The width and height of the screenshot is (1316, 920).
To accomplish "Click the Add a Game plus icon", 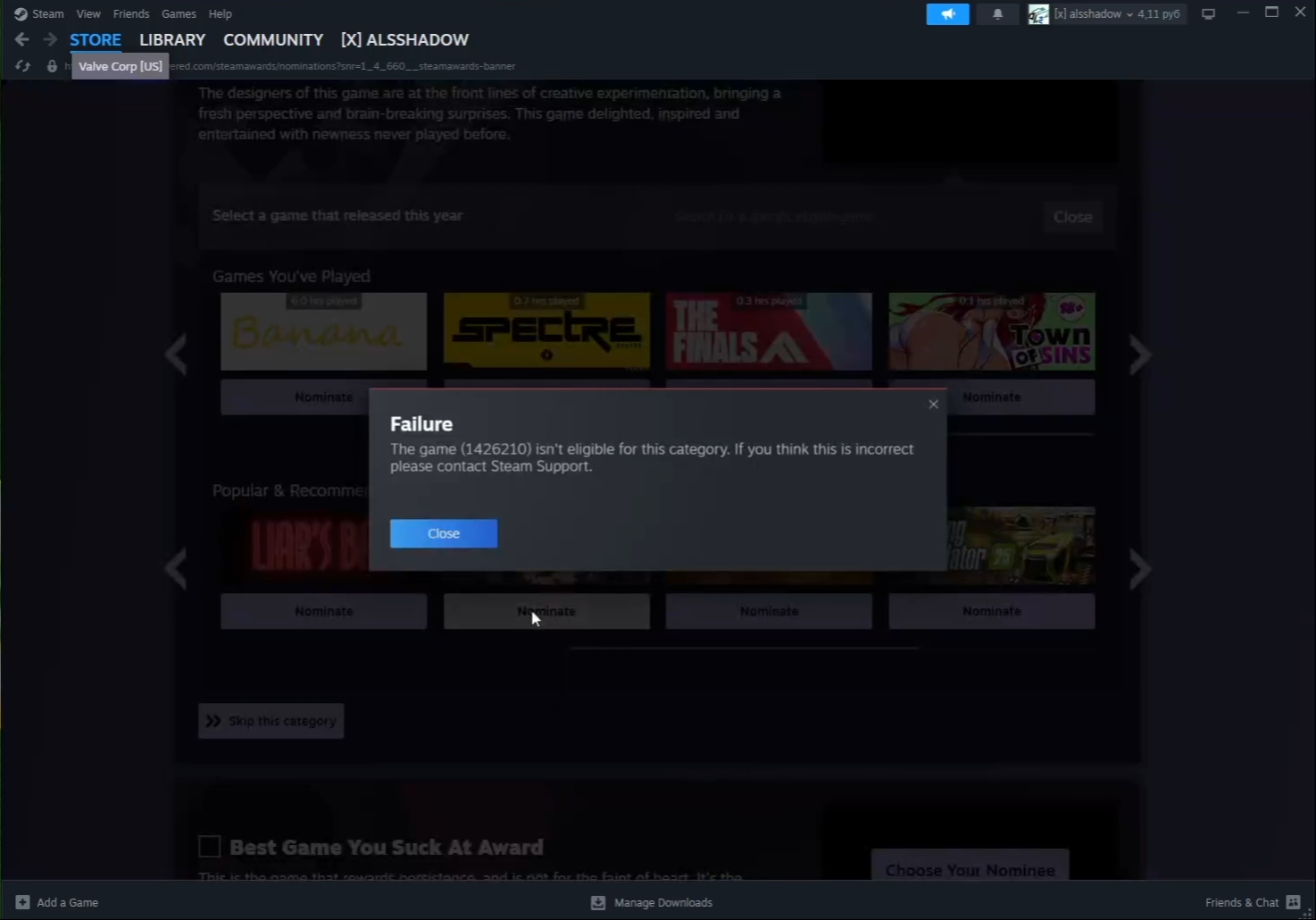I will pyautogui.click(x=22, y=902).
